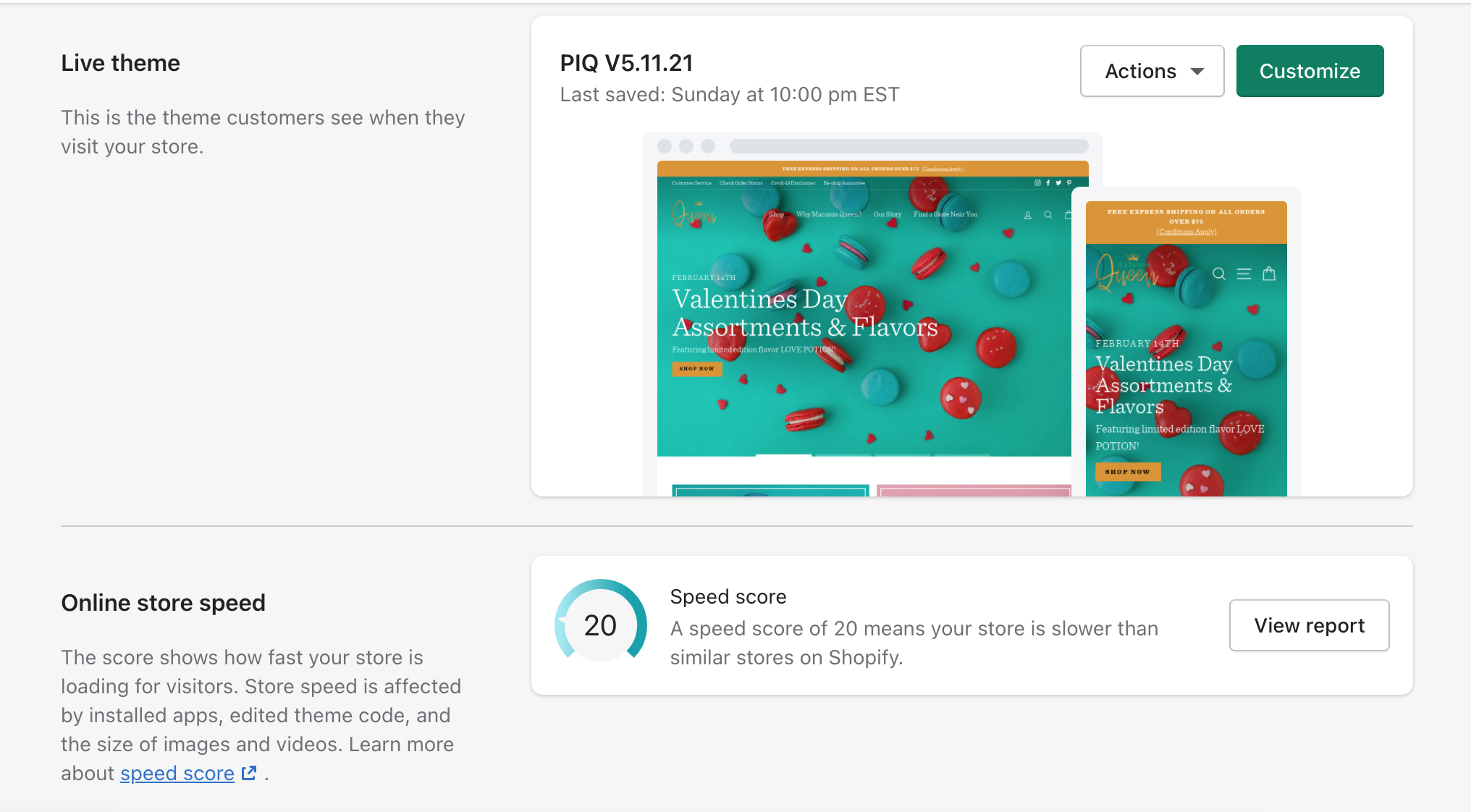Select the shopping bag icon in the mobile preview

tap(1269, 274)
